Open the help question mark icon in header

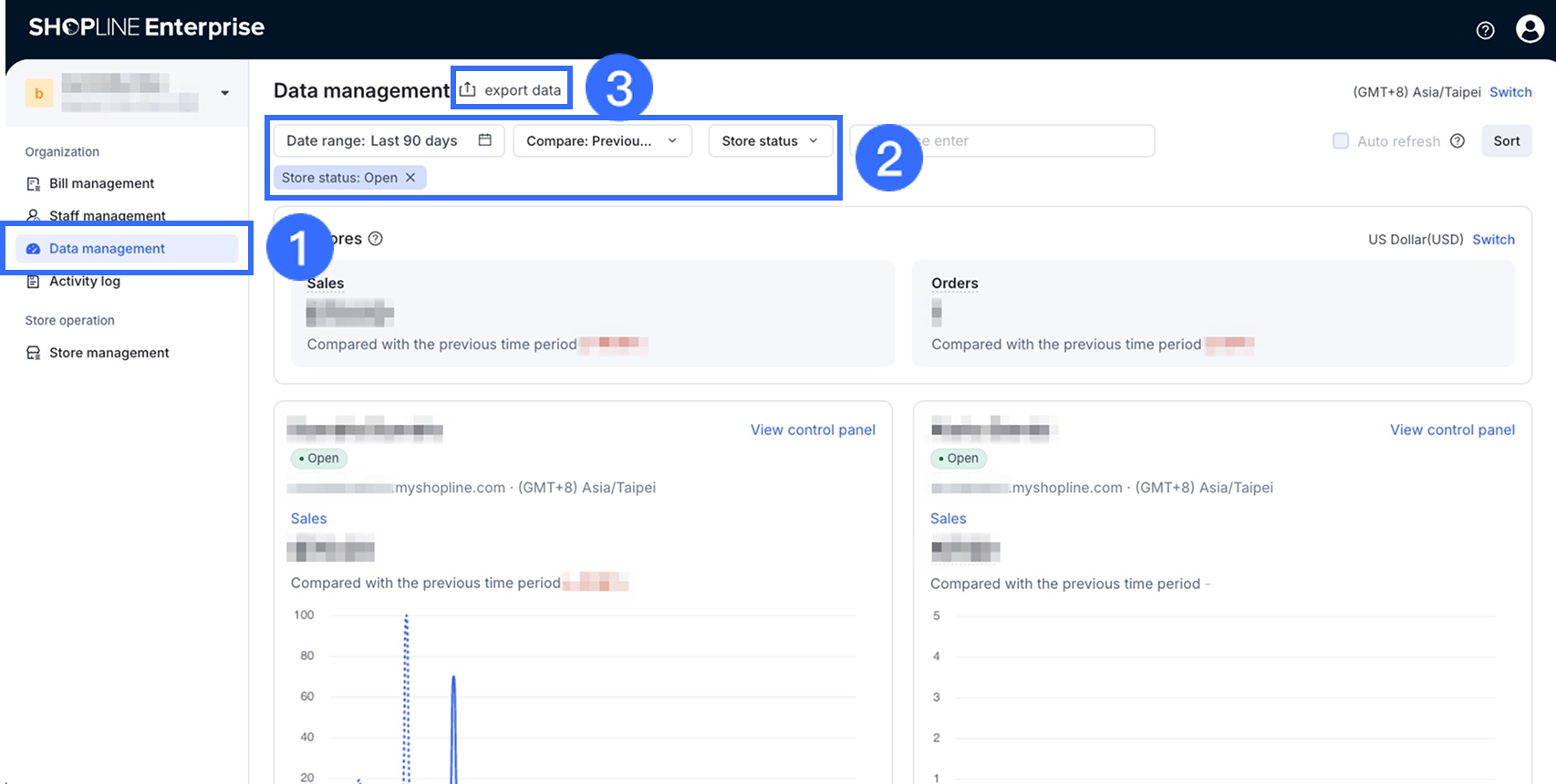[x=1485, y=30]
